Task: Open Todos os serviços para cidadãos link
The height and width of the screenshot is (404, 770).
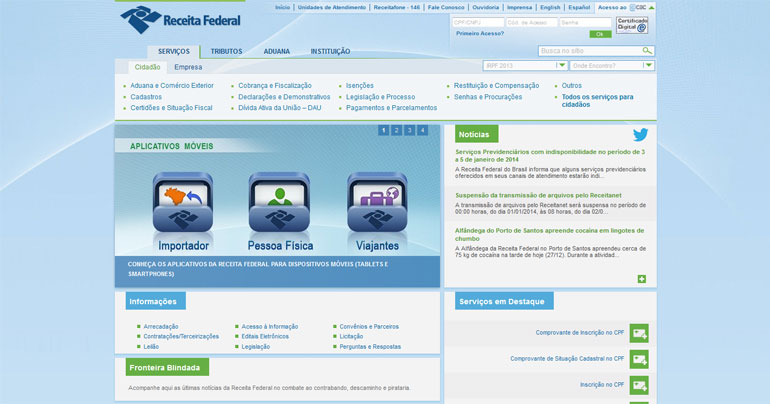Action: click(597, 101)
